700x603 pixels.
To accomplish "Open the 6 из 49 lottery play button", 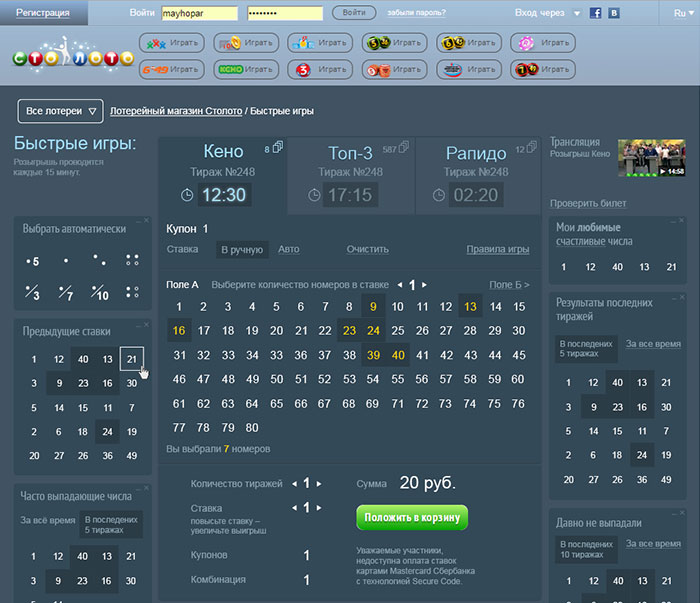I will click(171, 70).
